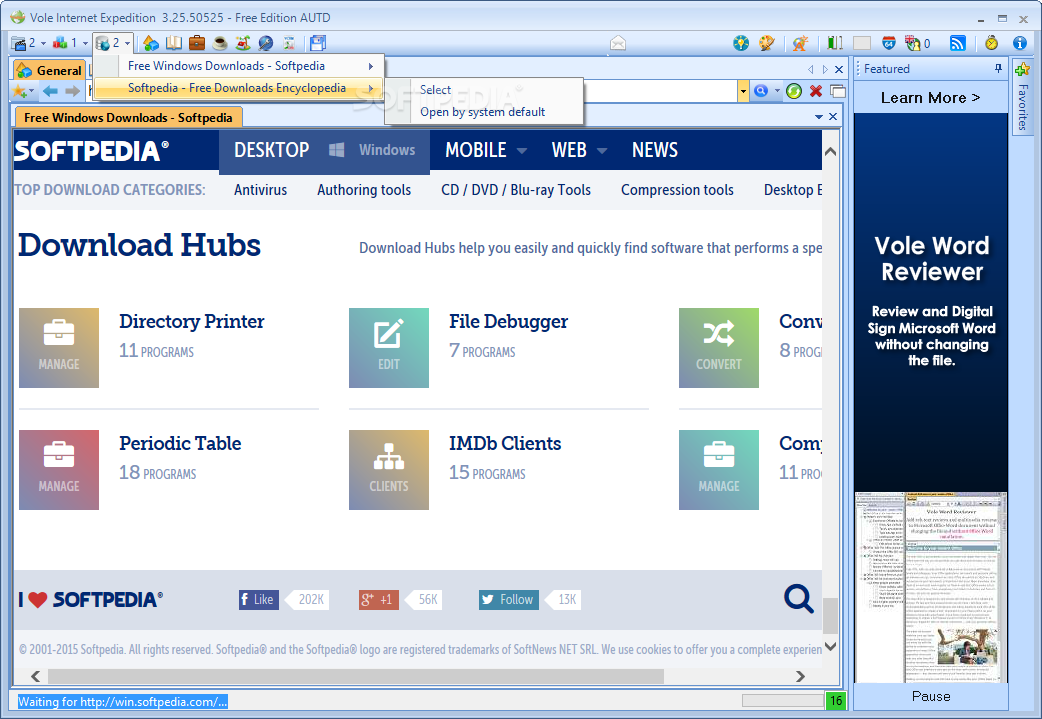Image resolution: width=1042 pixels, height=719 pixels.
Task: Expand the WEB menu on Softpedia
Action: click(x=602, y=151)
